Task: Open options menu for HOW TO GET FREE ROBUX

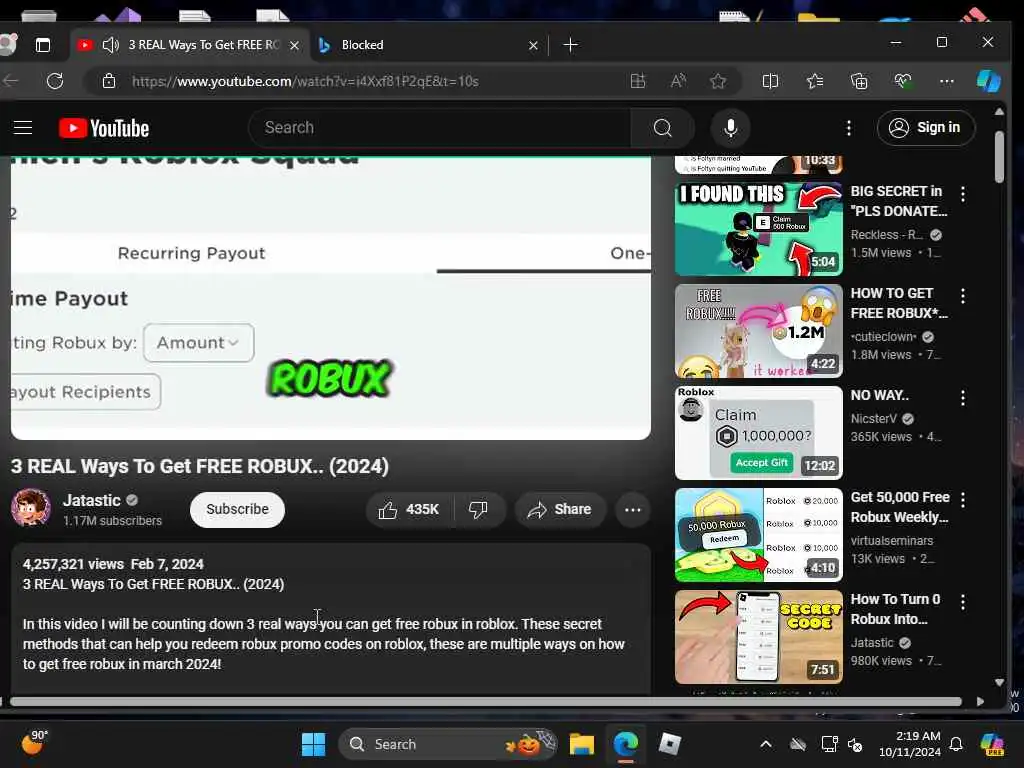Action: [x=963, y=296]
